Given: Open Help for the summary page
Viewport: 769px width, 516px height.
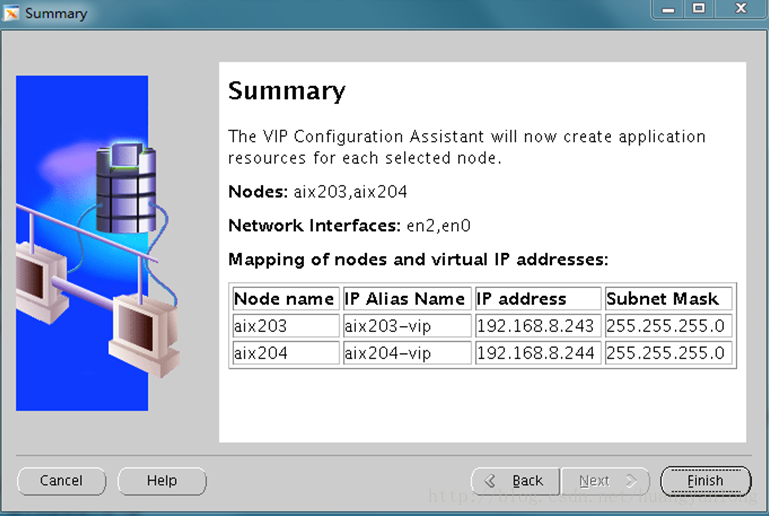Looking at the screenshot, I should (x=162, y=481).
